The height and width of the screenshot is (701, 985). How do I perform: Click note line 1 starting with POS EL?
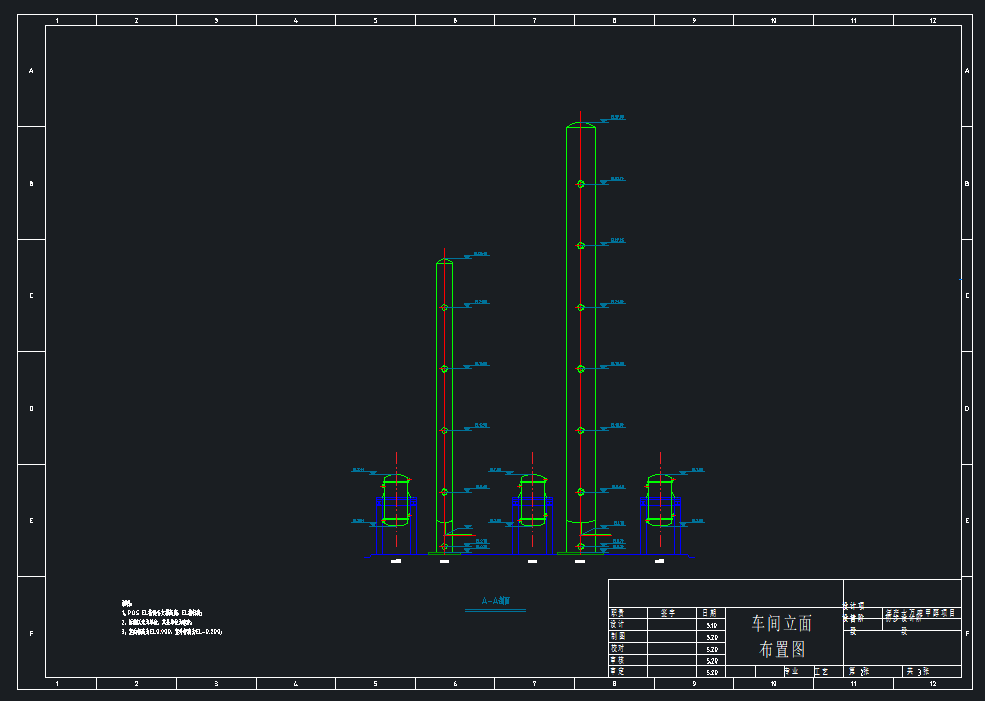(x=161, y=612)
